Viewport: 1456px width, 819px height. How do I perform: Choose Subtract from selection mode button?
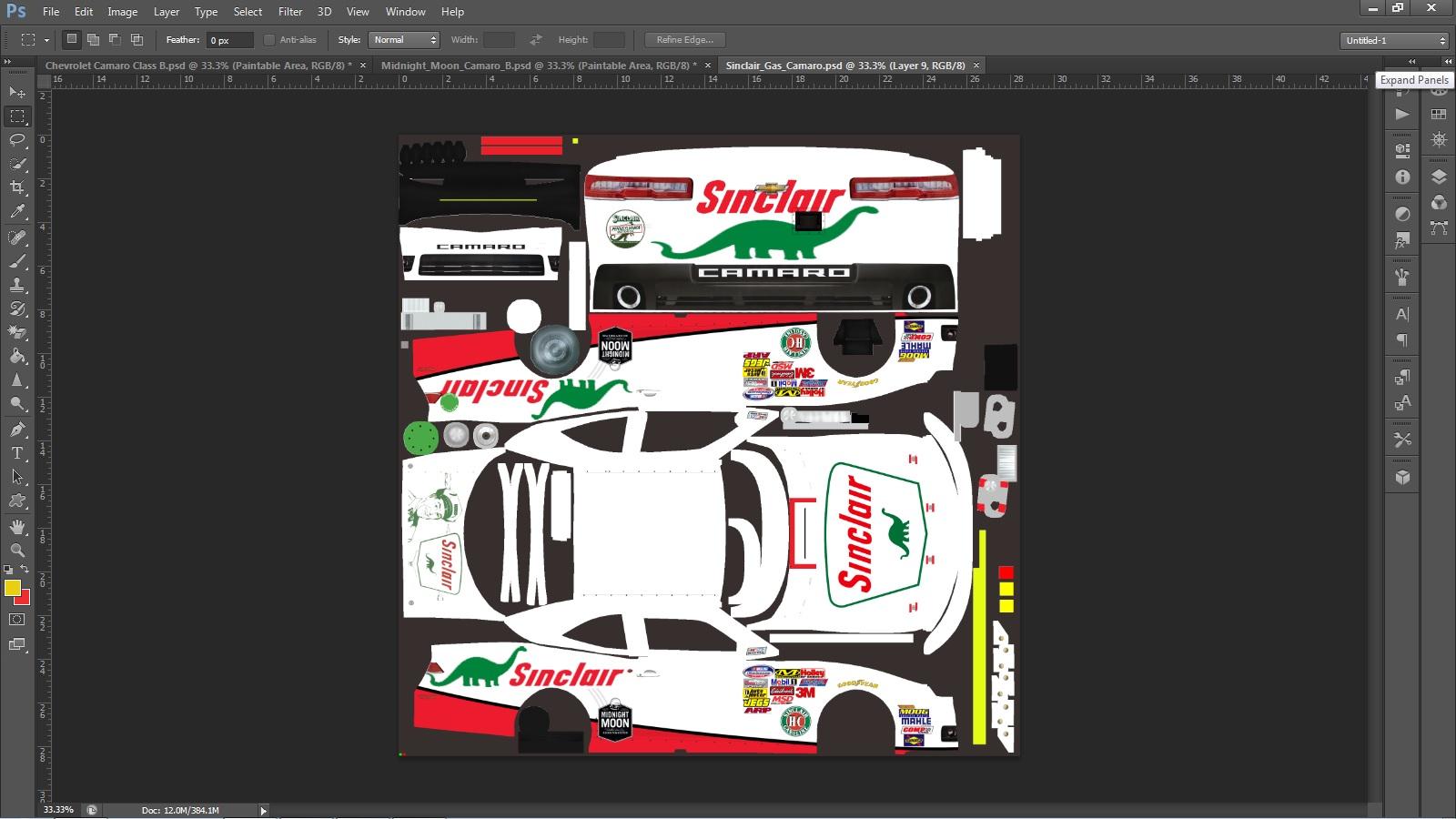point(115,39)
